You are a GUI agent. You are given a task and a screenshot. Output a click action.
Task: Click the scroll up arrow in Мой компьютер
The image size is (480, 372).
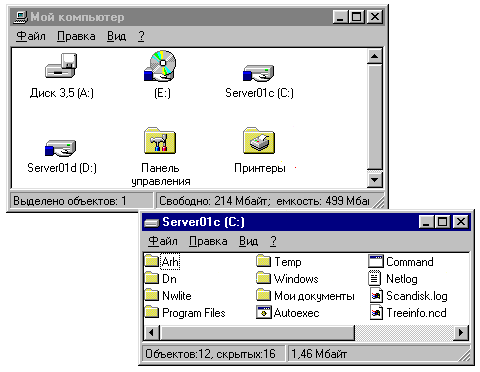(x=374, y=56)
